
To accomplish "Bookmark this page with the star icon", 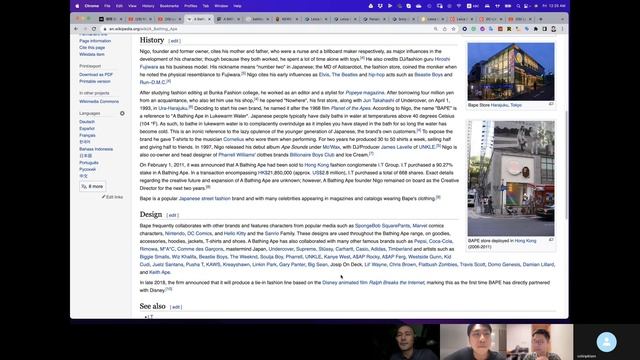I will 453,29.
